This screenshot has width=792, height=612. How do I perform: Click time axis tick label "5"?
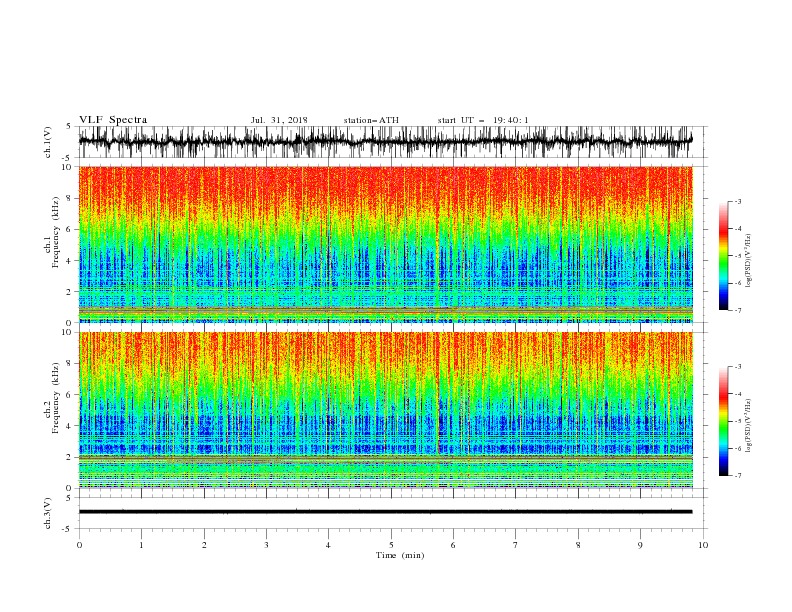391,545
